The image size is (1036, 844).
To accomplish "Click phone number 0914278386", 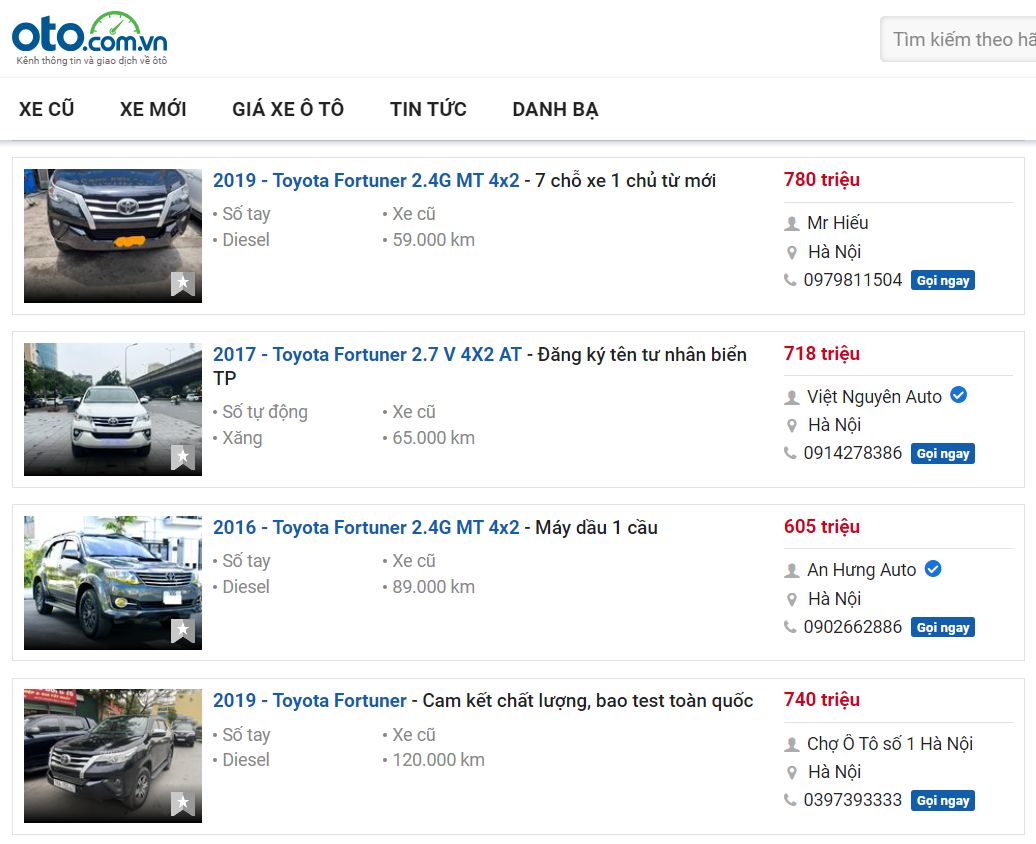I will point(853,453).
